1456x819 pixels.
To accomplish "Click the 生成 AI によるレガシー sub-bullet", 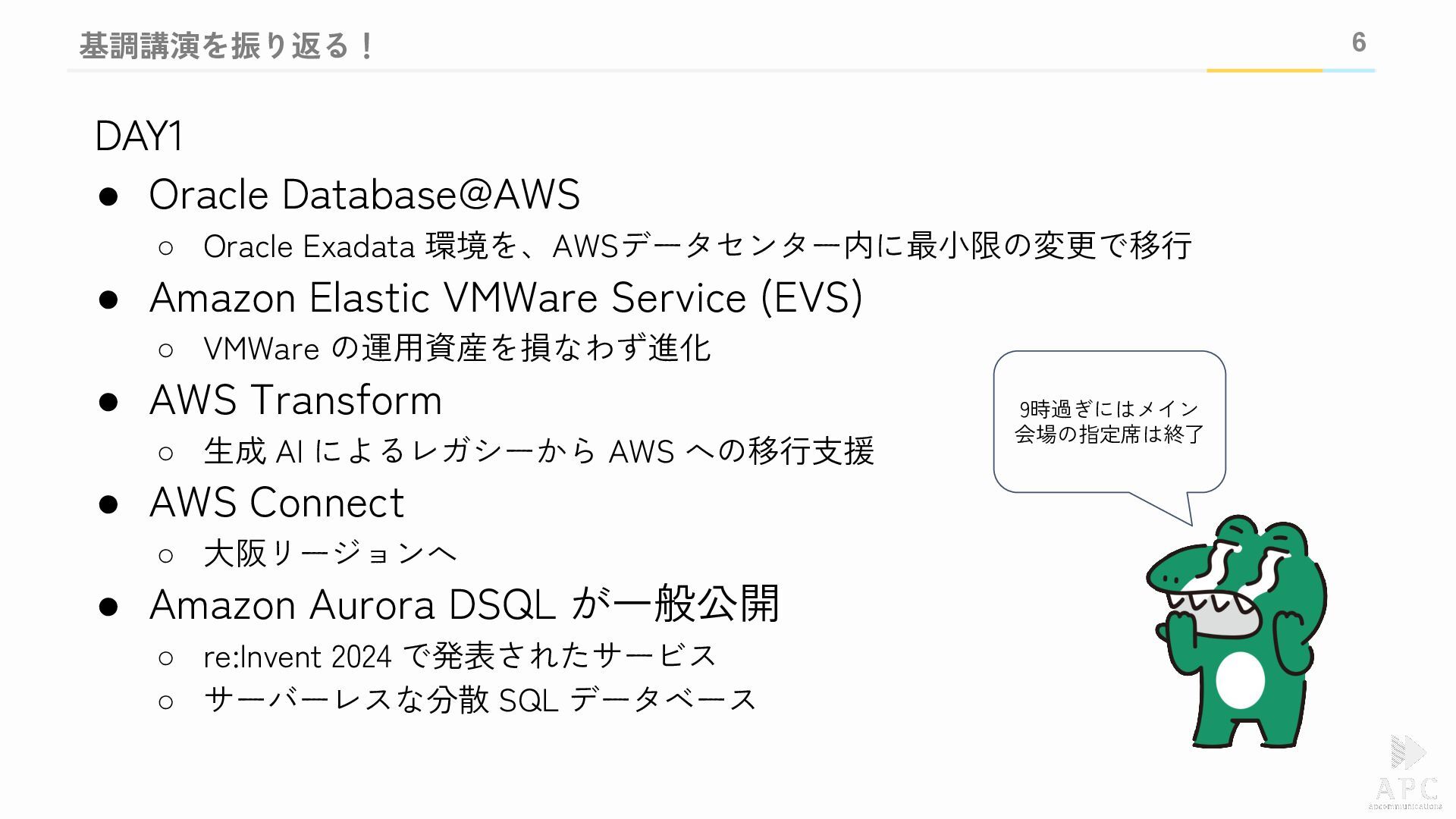I will (x=538, y=451).
